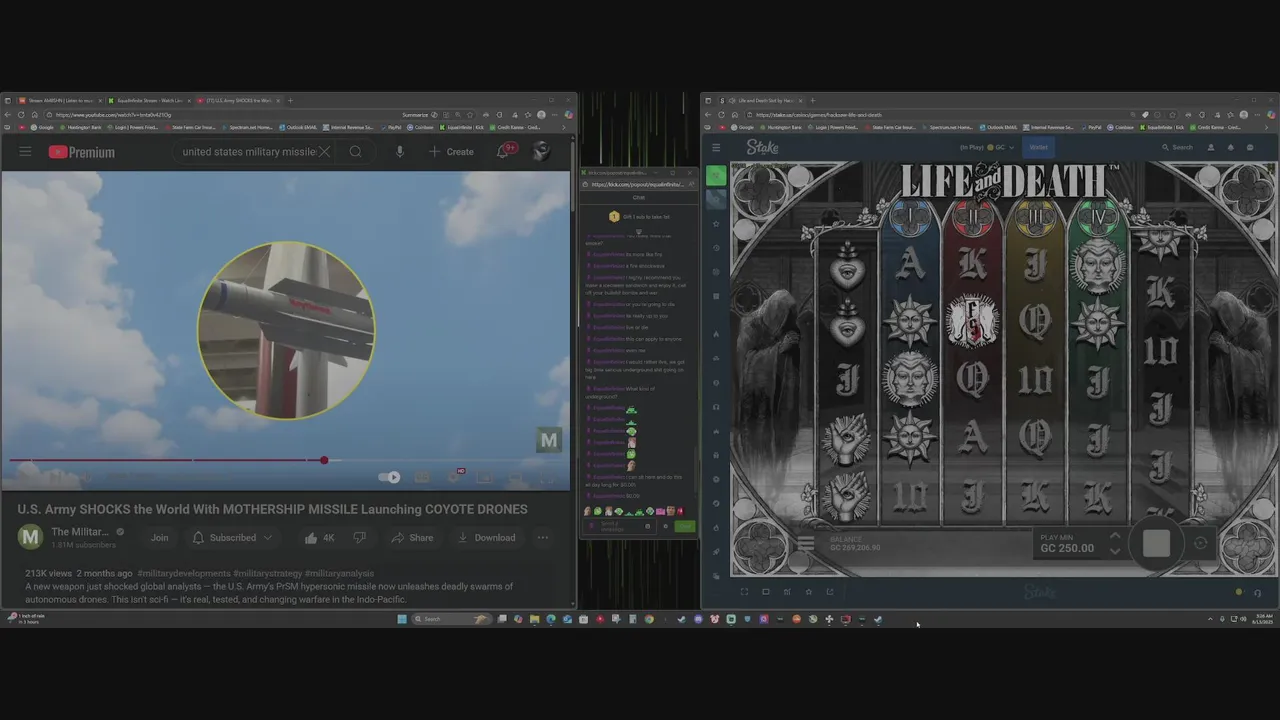
Task: Share the YouTube video
Action: point(412,538)
